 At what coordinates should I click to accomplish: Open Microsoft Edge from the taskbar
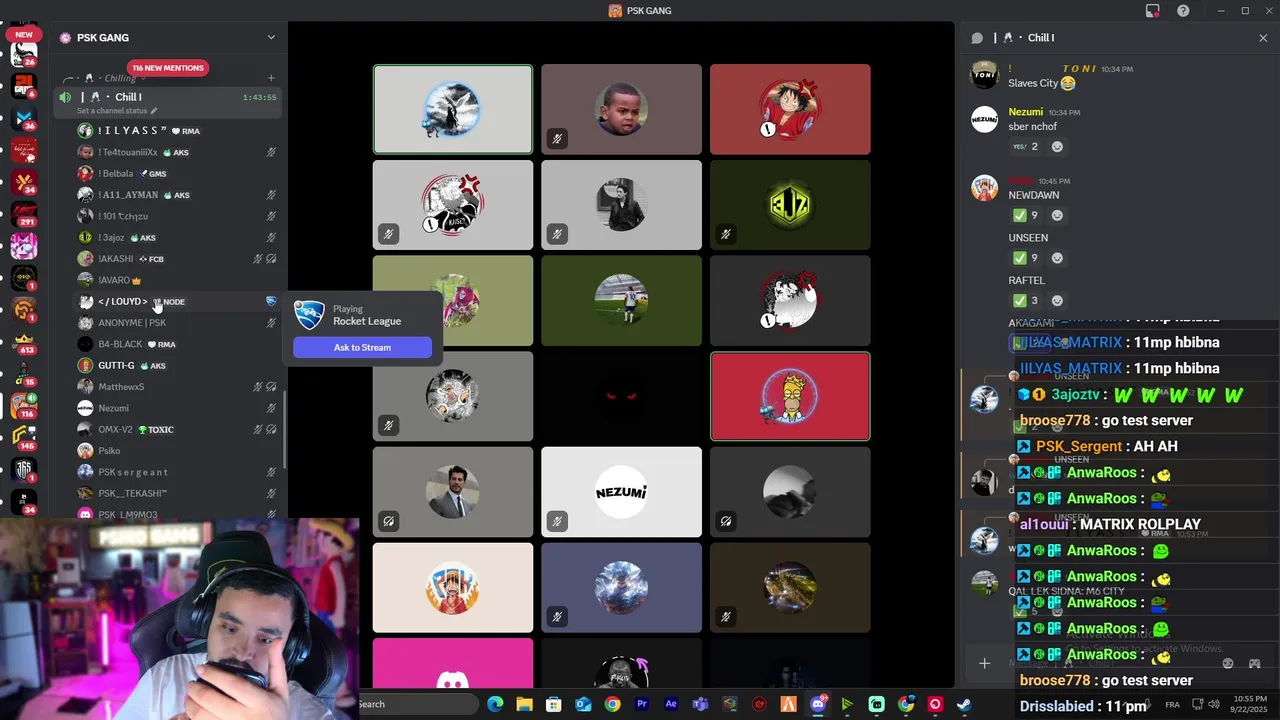point(495,704)
